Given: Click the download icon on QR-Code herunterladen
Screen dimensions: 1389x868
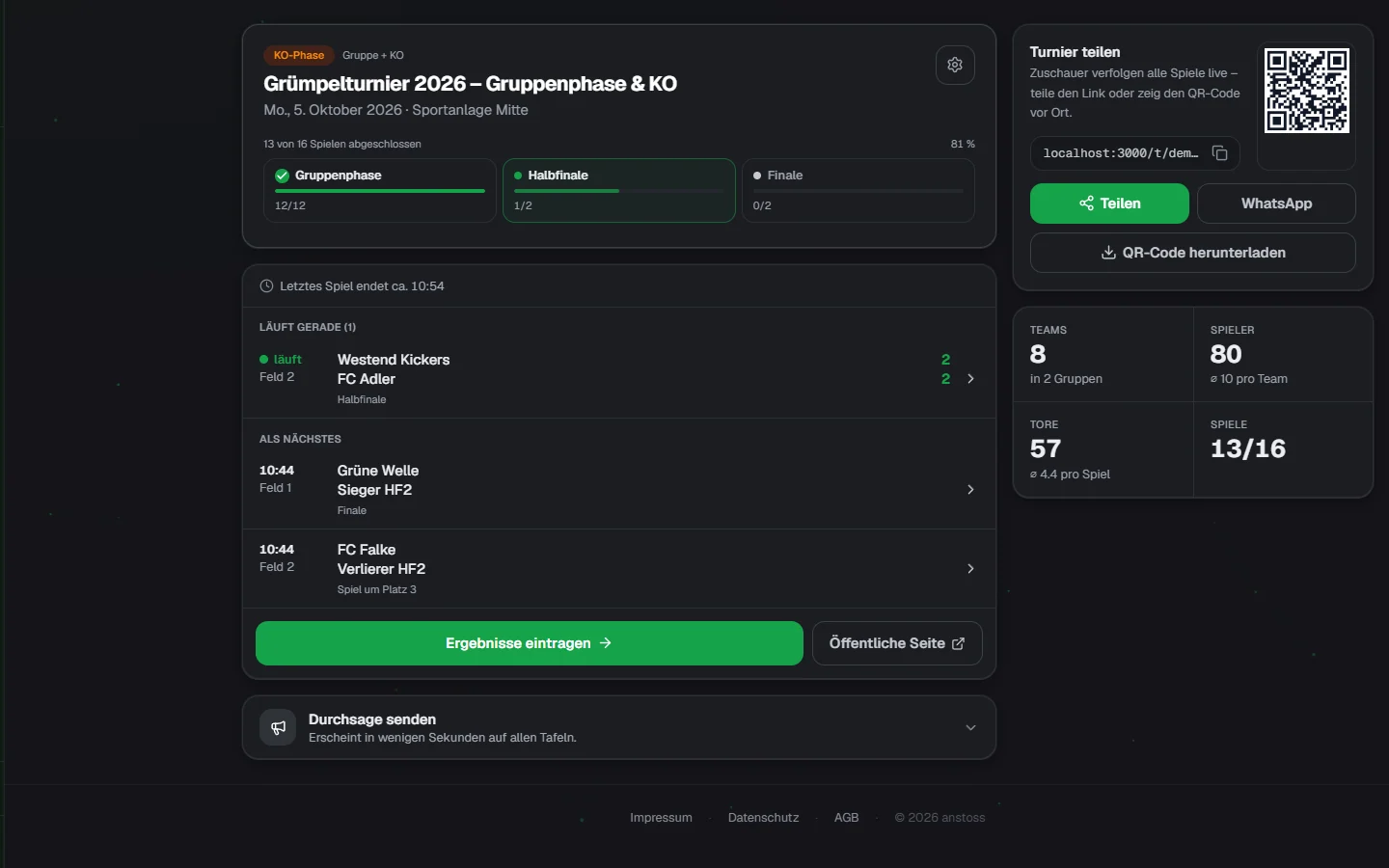Looking at the screenshot, I should [1108, 253].
